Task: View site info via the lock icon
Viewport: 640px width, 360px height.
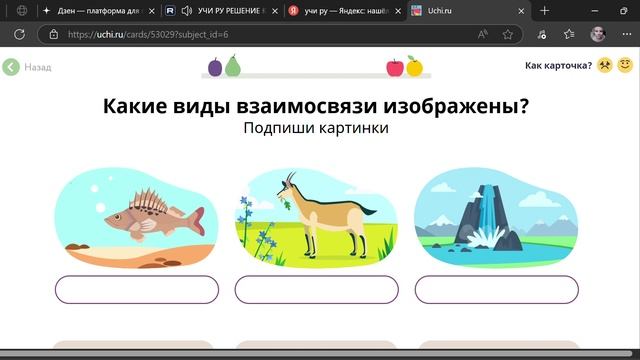Action: [x=53, y=34]
